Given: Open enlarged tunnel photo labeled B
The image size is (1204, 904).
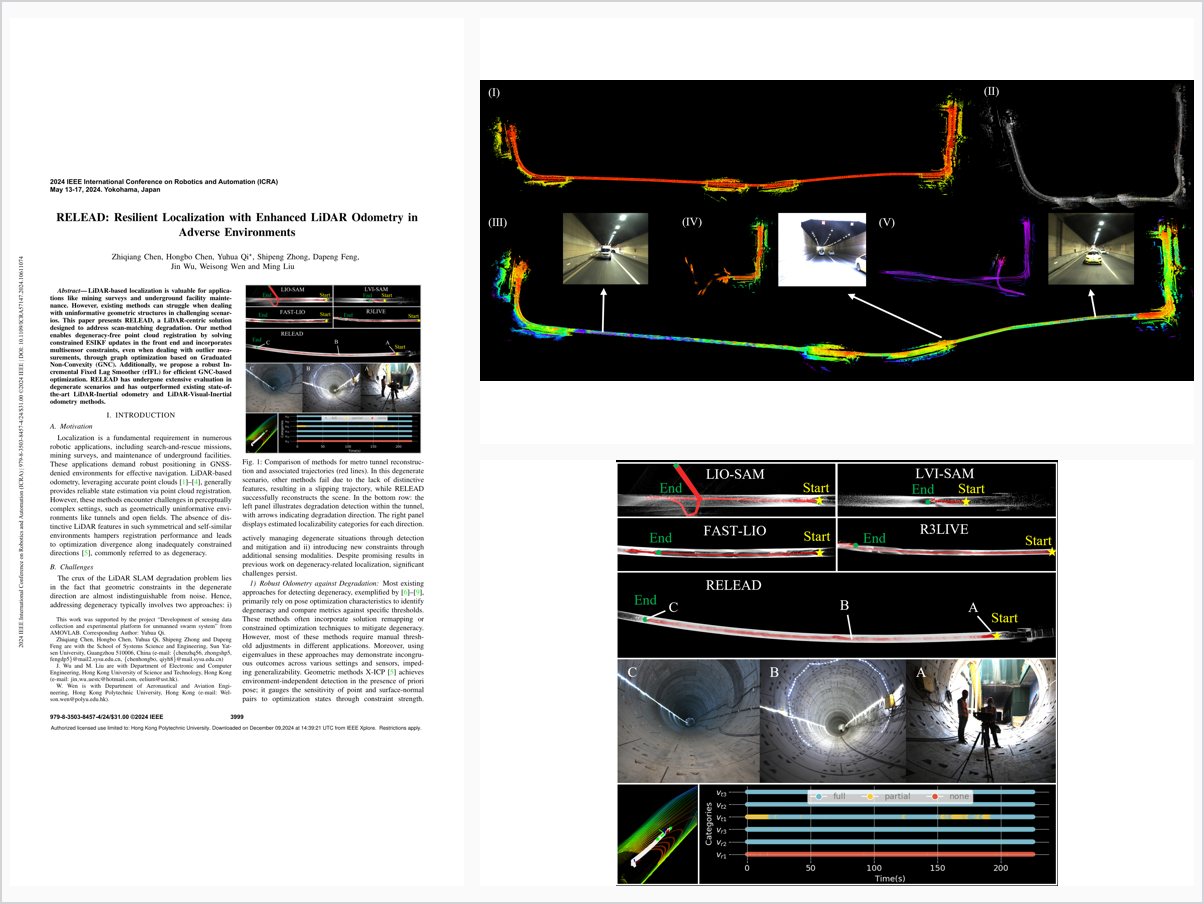Looking at the screenshot, I should (x=832, y=720).
